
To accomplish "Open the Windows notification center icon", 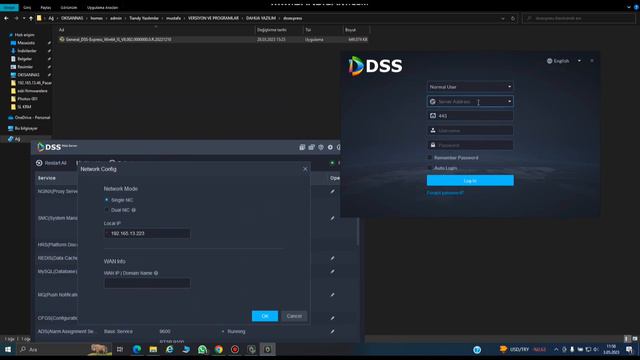I will [x=629, y=349].
